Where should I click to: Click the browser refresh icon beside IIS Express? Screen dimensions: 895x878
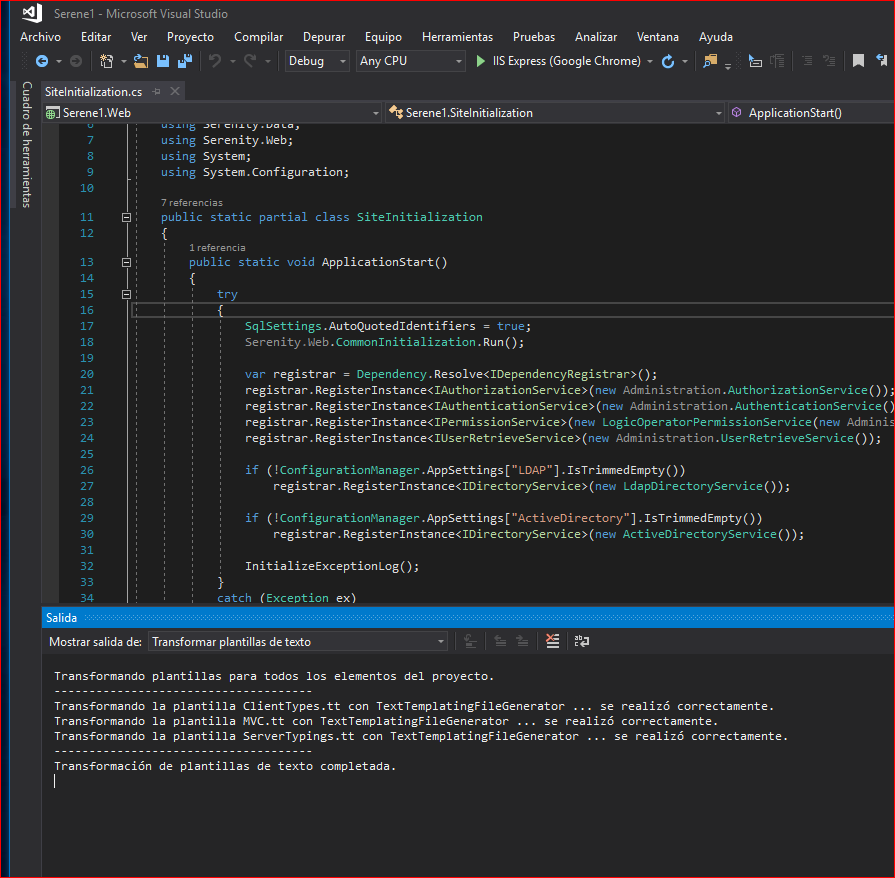pos(668,61)
